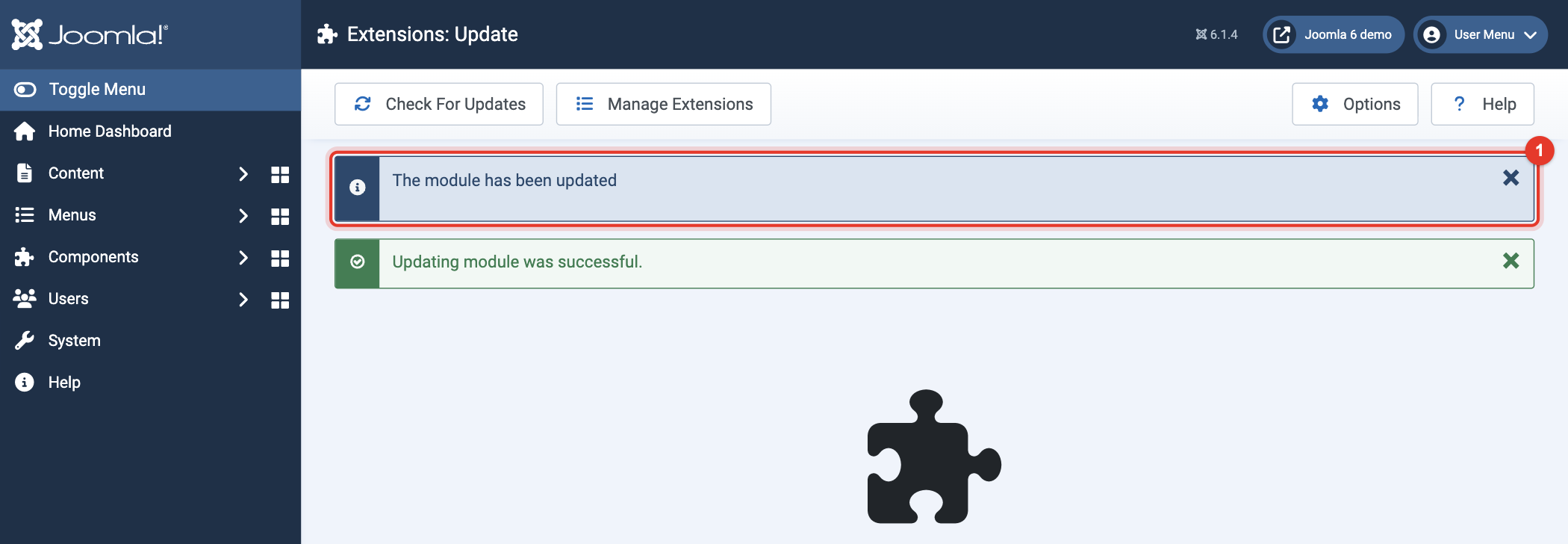
Task: Dismiss the 'Updating module was successful' message
Action: tap(1511, 261)
